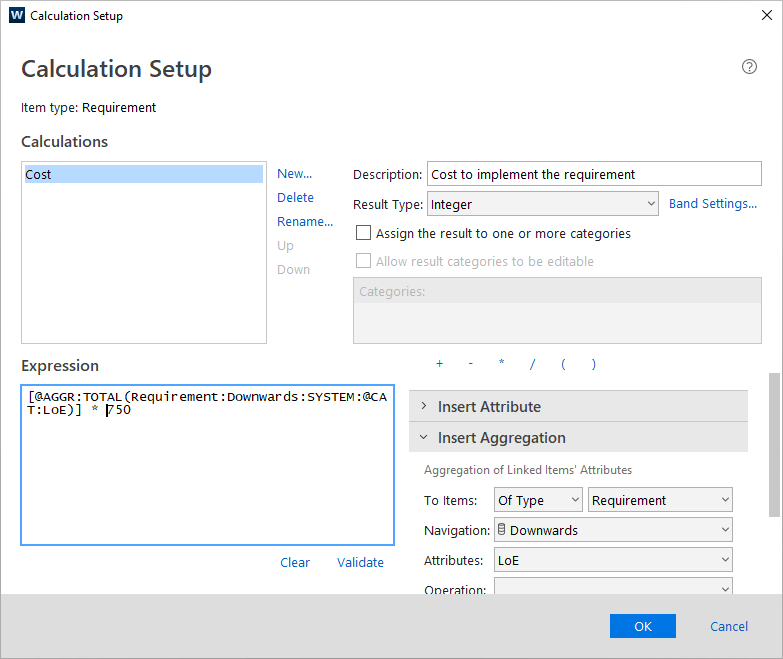Viewport: 783px width, 659px height.
Task: Validate the expression
Action: coord(360,563)
